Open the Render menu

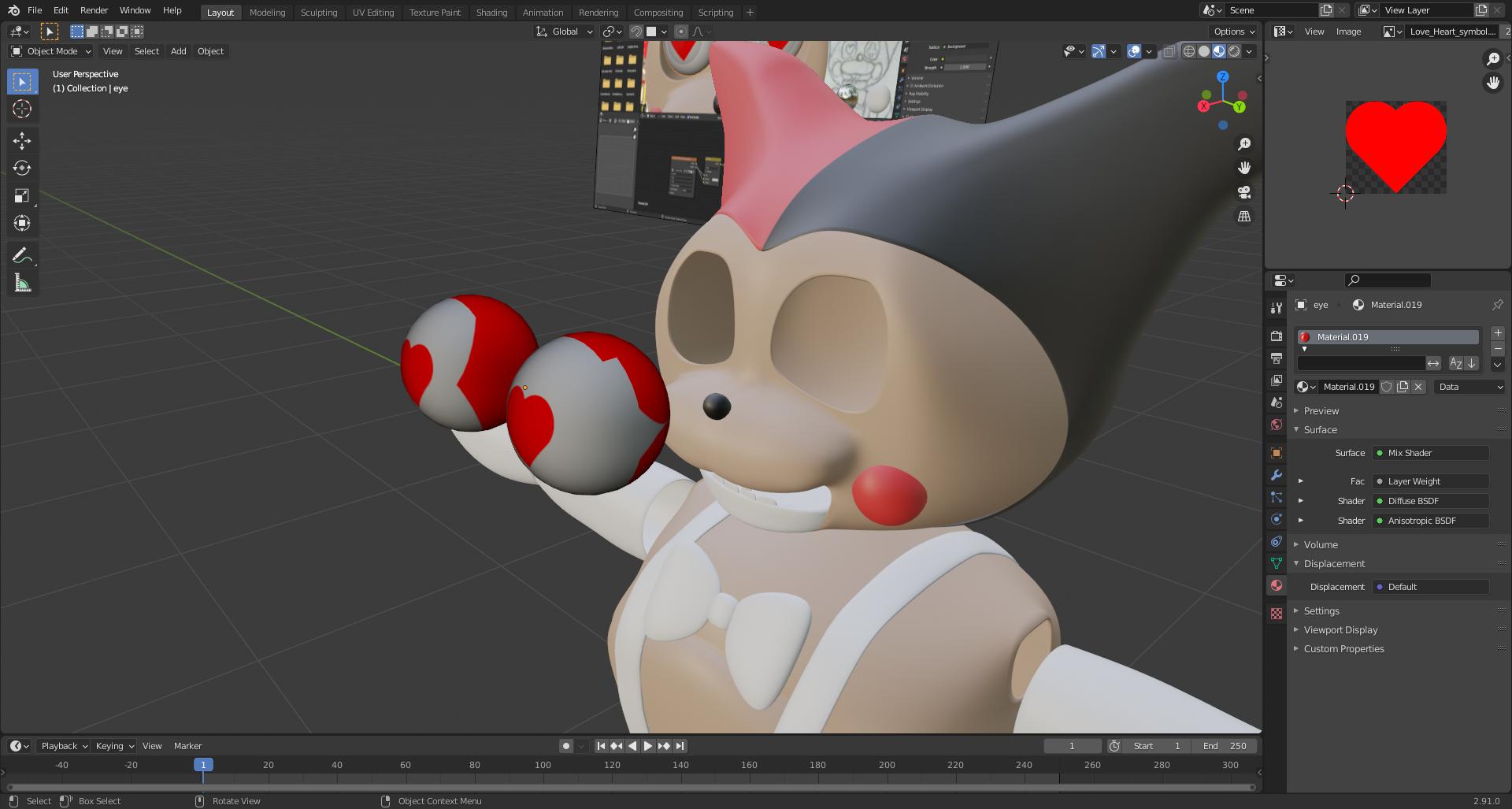click(x=94, y=10)
